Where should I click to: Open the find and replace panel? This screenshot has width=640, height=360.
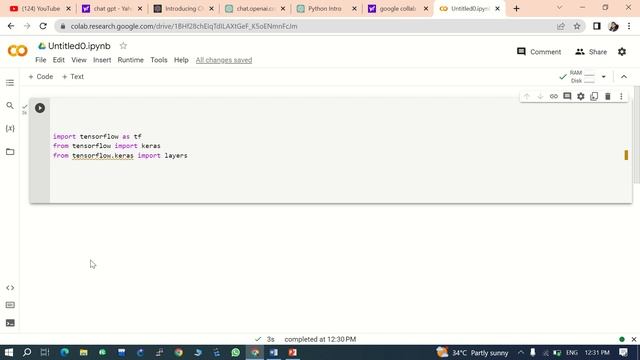tap(10, 106)
